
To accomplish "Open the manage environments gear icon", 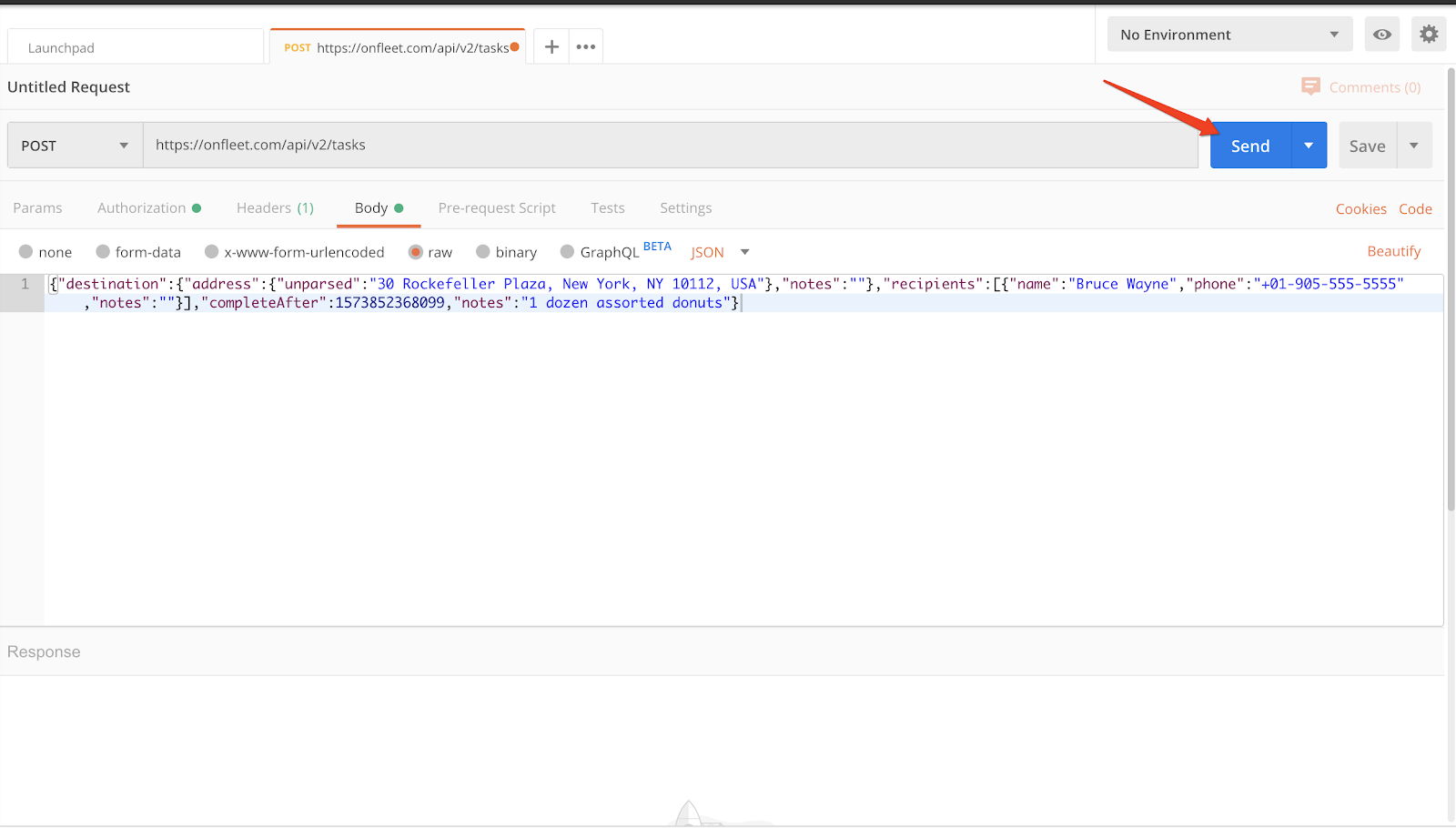I will point(1429,35).
